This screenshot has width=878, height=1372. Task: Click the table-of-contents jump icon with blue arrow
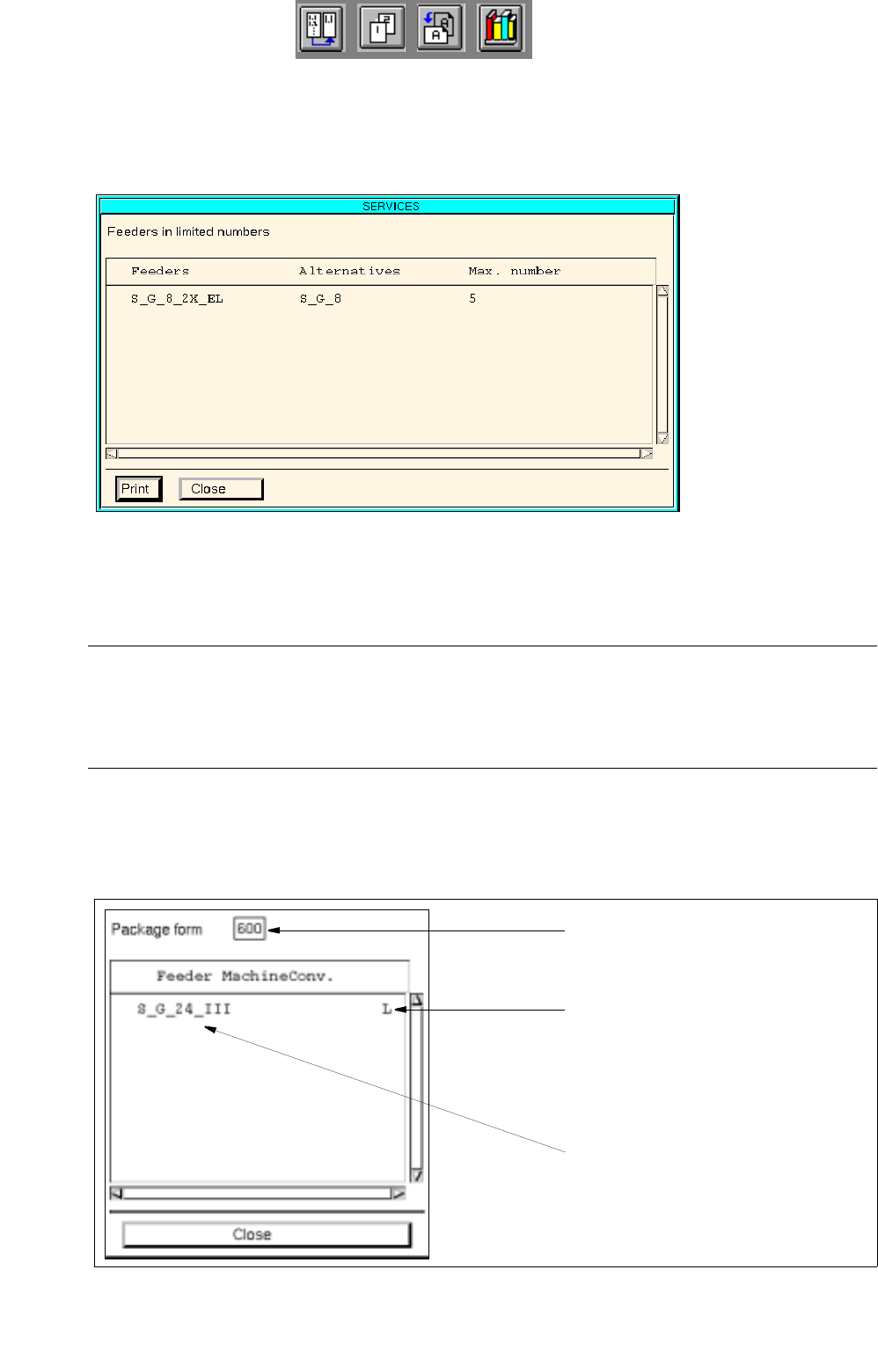point(321,29)
